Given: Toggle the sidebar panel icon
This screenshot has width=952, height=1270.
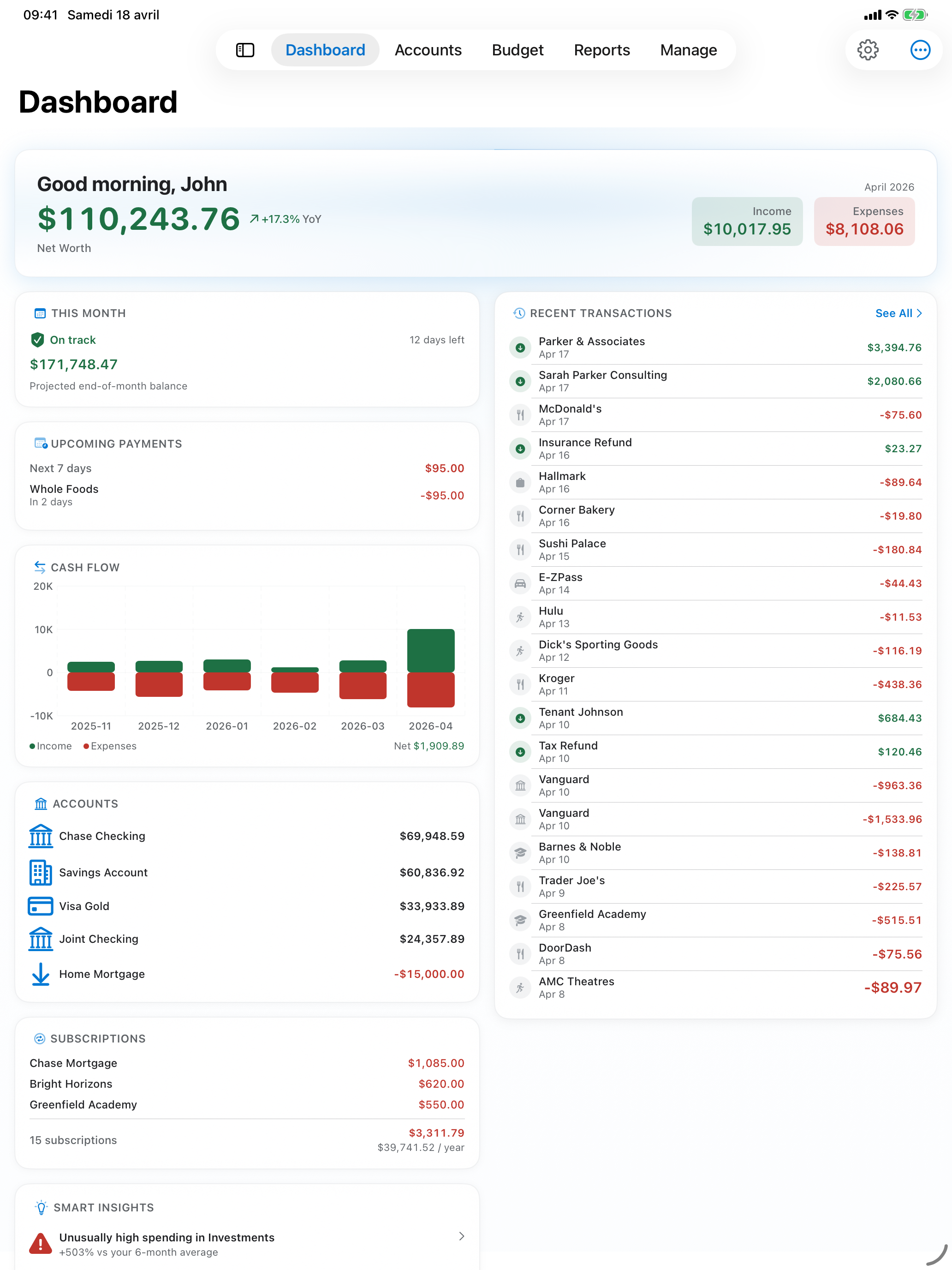Looking at the screenshot, I should click(x=245, y=50).
